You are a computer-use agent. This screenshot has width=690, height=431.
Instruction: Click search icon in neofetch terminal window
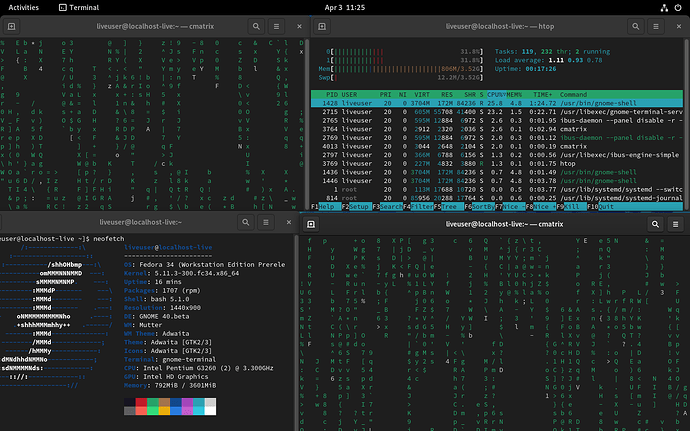pos(246,222)
